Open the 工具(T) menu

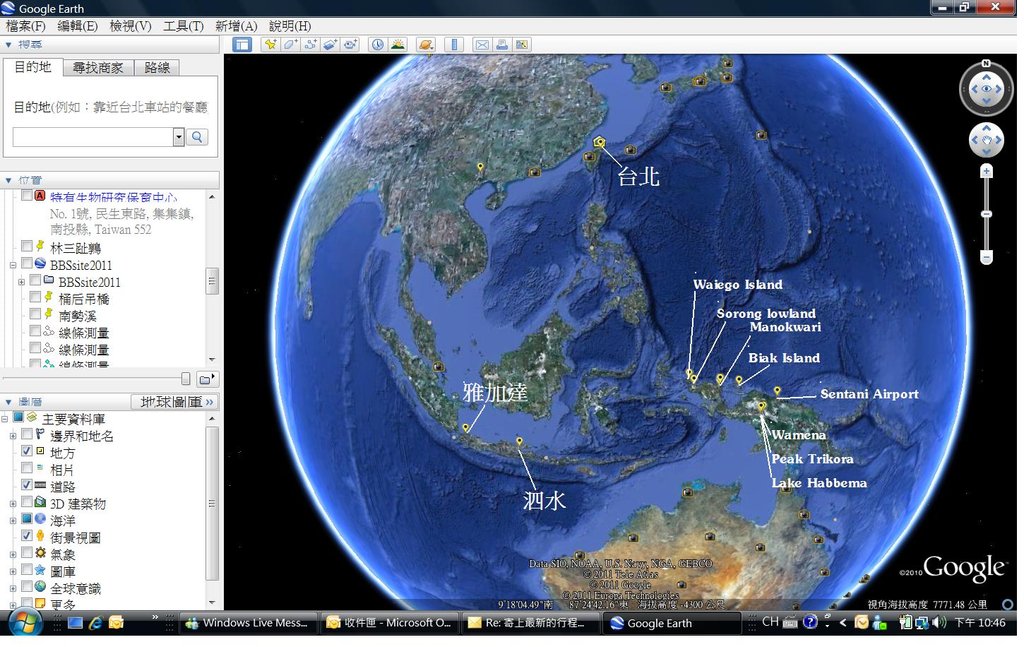pos(183,26)
